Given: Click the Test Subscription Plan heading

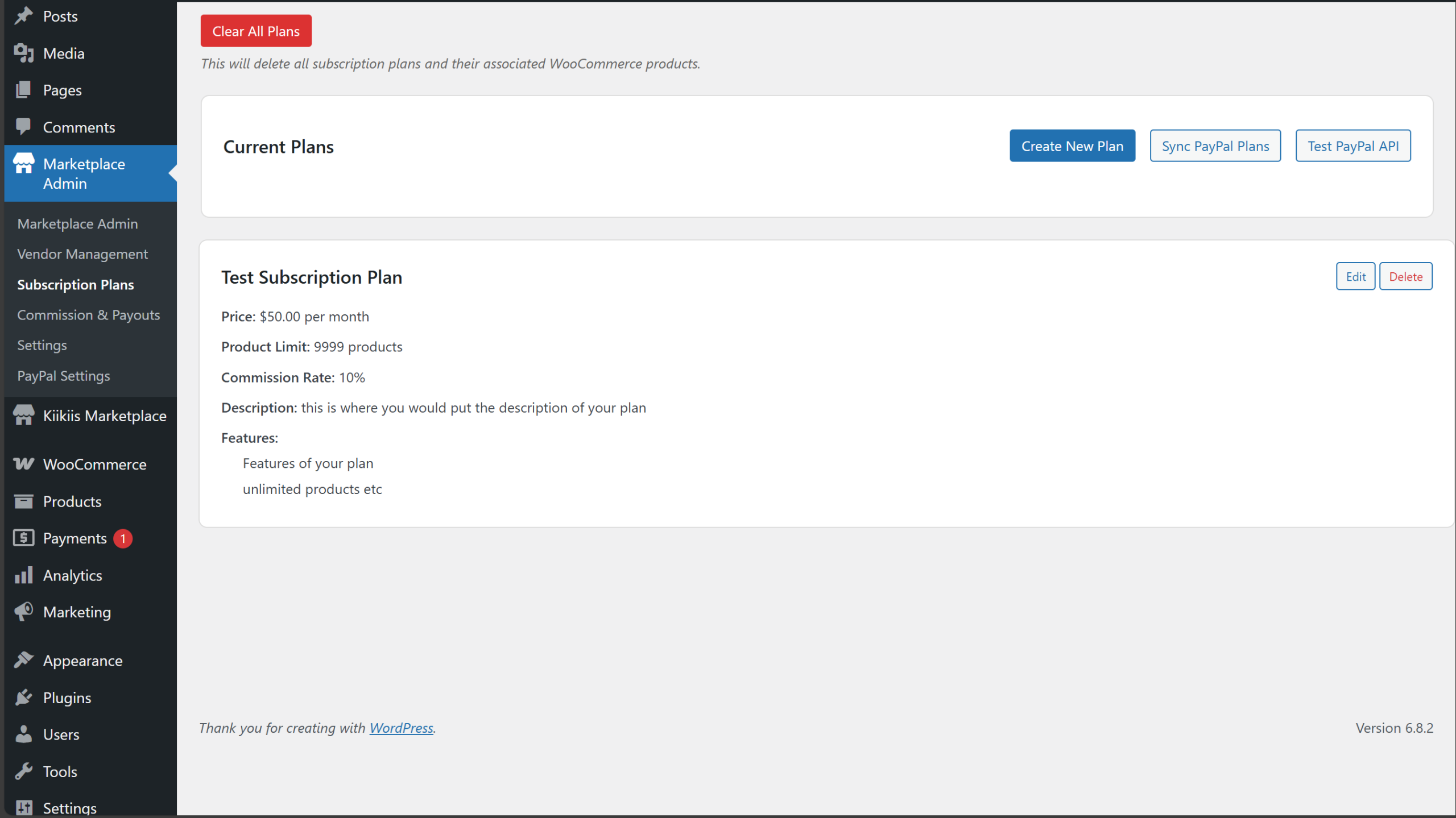Looking at the screenshot, I should pyautogui.click(x=312, y=277).
